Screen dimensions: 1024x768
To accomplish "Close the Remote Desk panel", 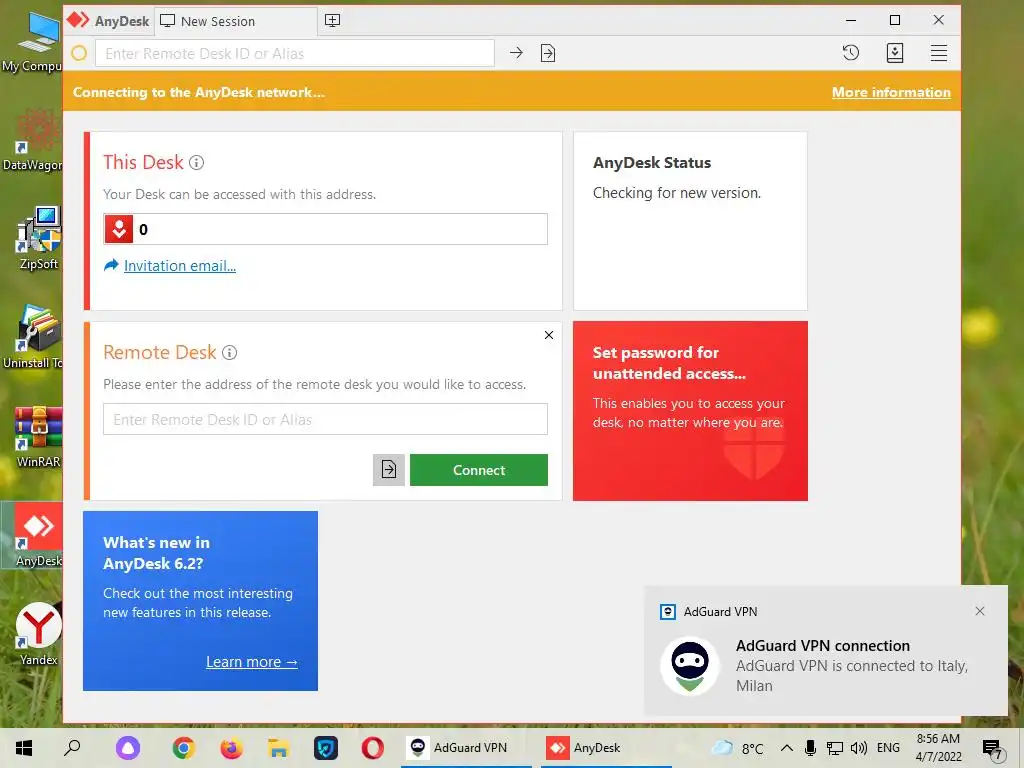I will (x=549, y=335).
